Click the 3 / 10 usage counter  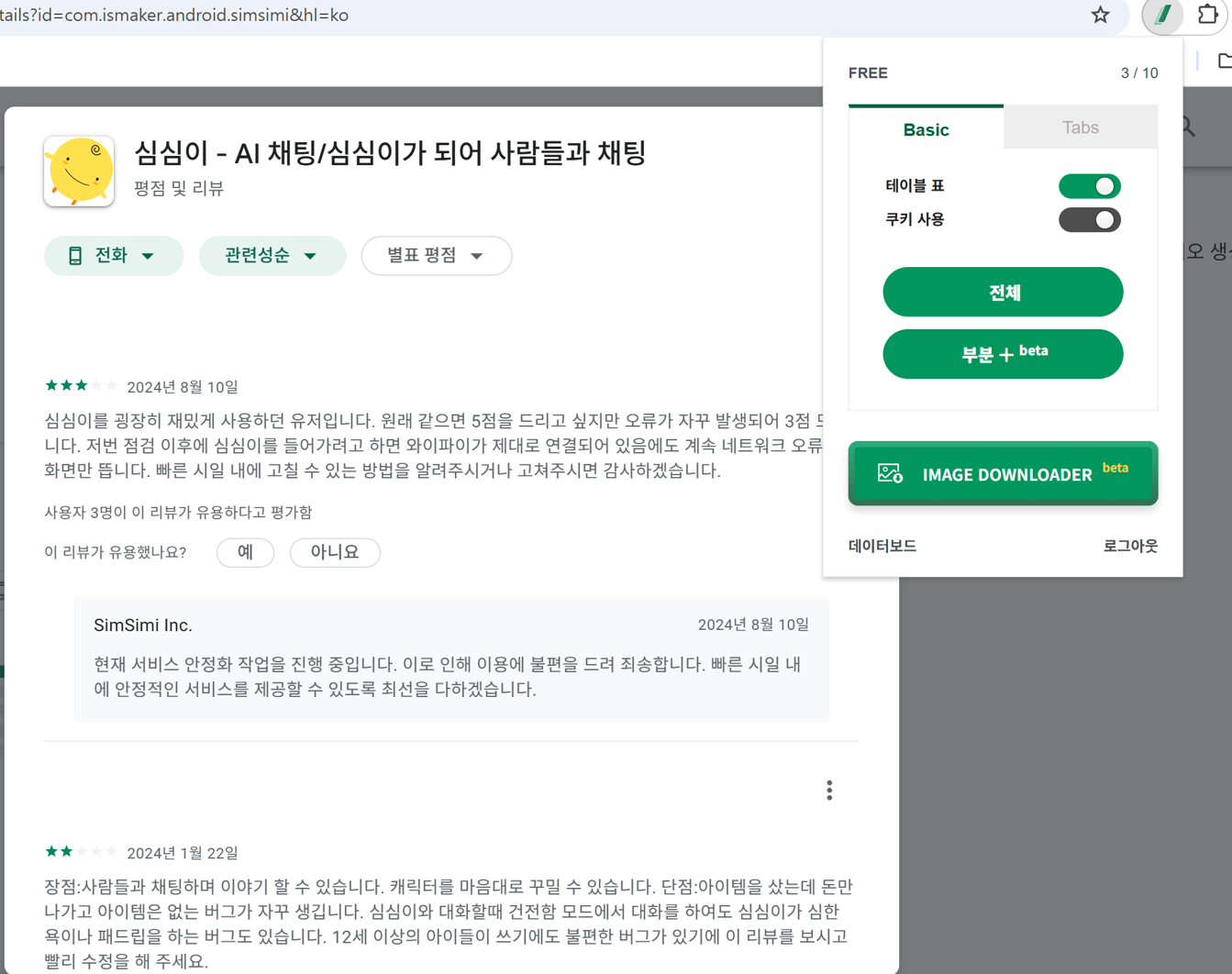(1139, 73)
